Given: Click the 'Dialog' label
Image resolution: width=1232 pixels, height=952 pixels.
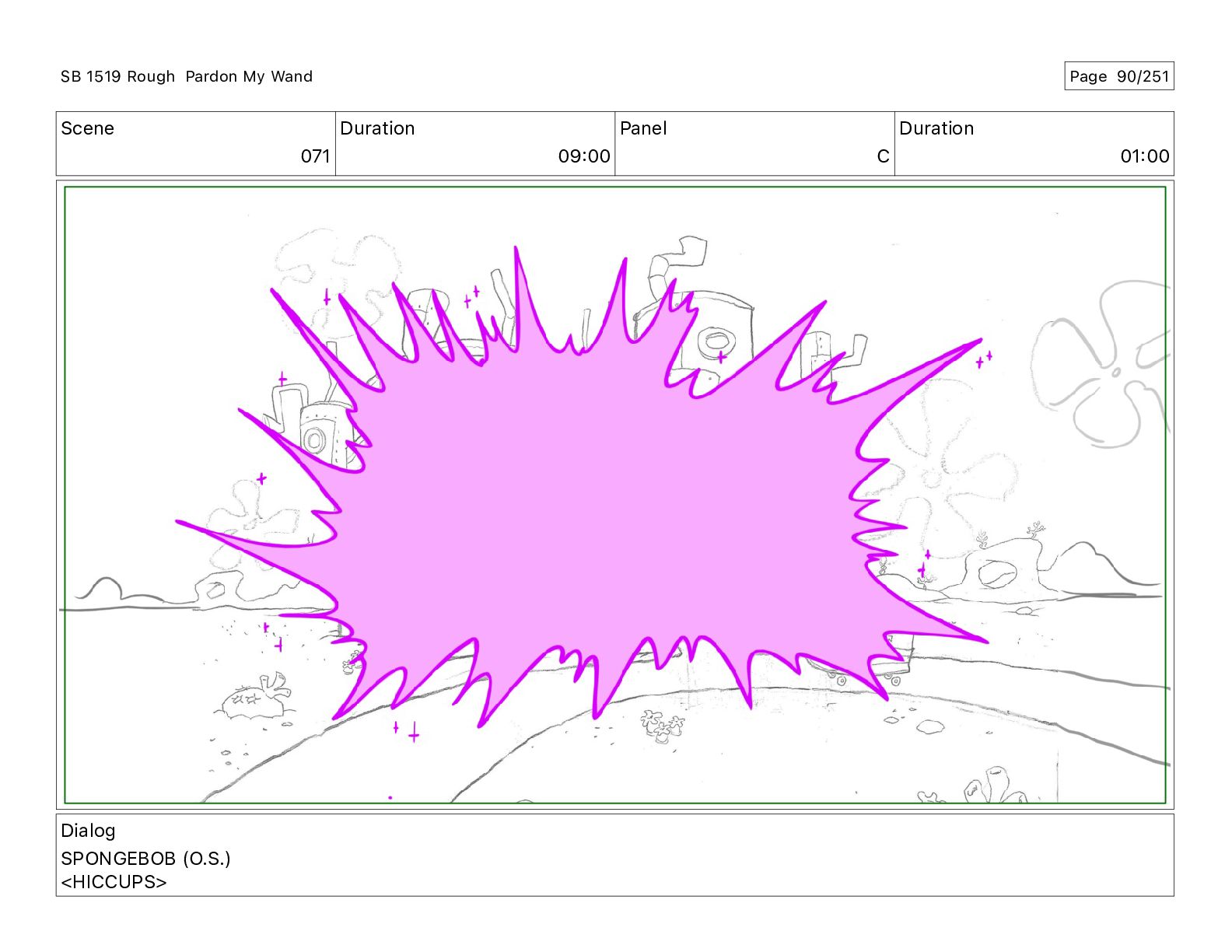Looking at the screenshot, I should click(x=88, y=831).
